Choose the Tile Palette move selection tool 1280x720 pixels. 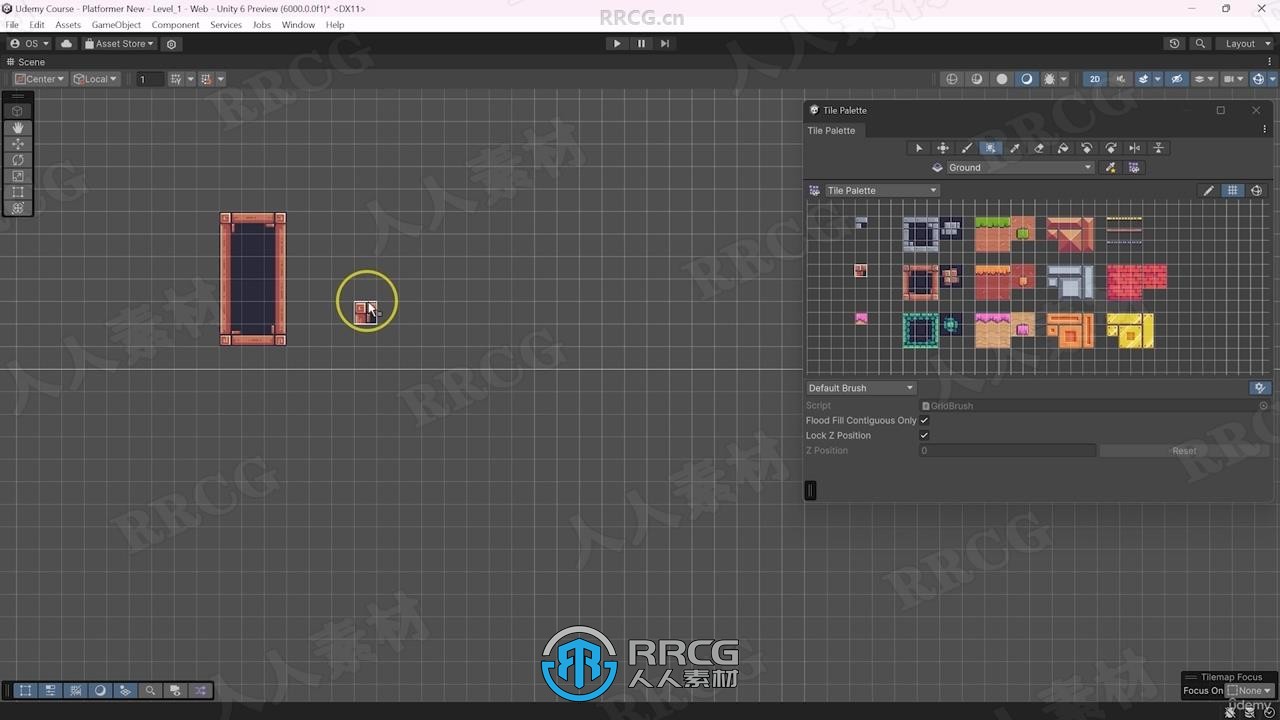943,148
